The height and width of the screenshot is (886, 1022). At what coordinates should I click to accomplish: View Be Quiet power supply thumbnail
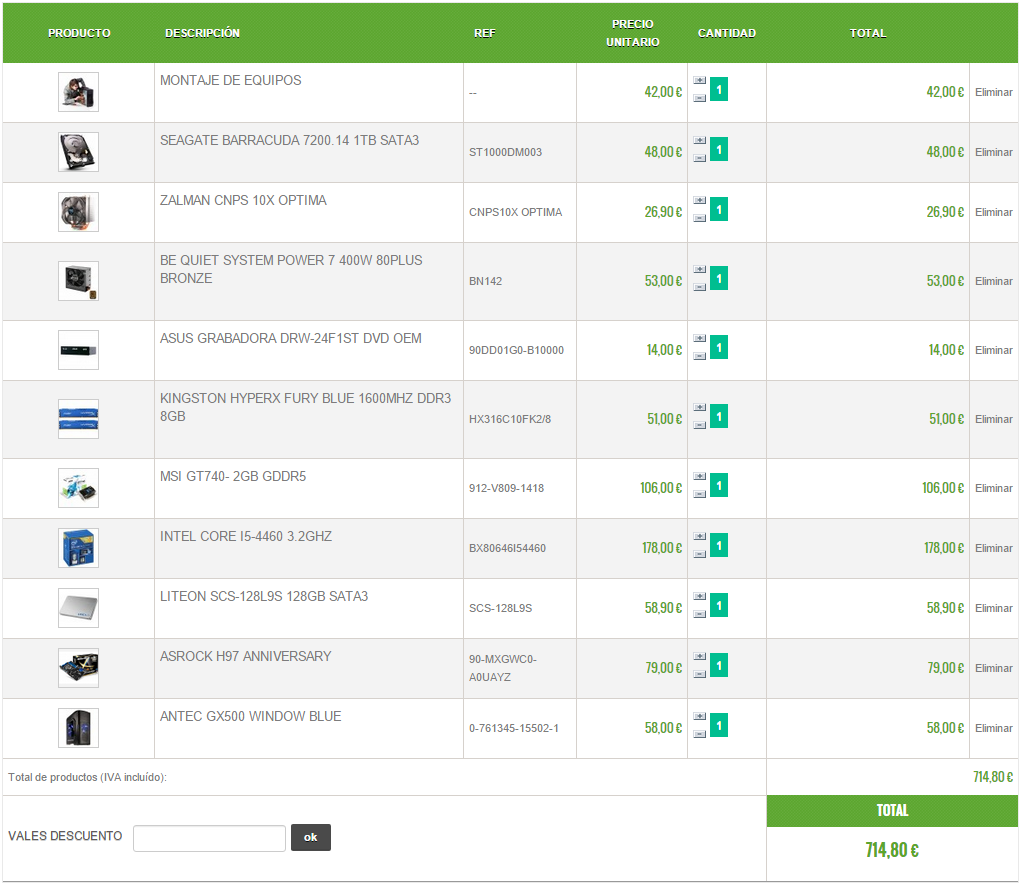[78, 281]
